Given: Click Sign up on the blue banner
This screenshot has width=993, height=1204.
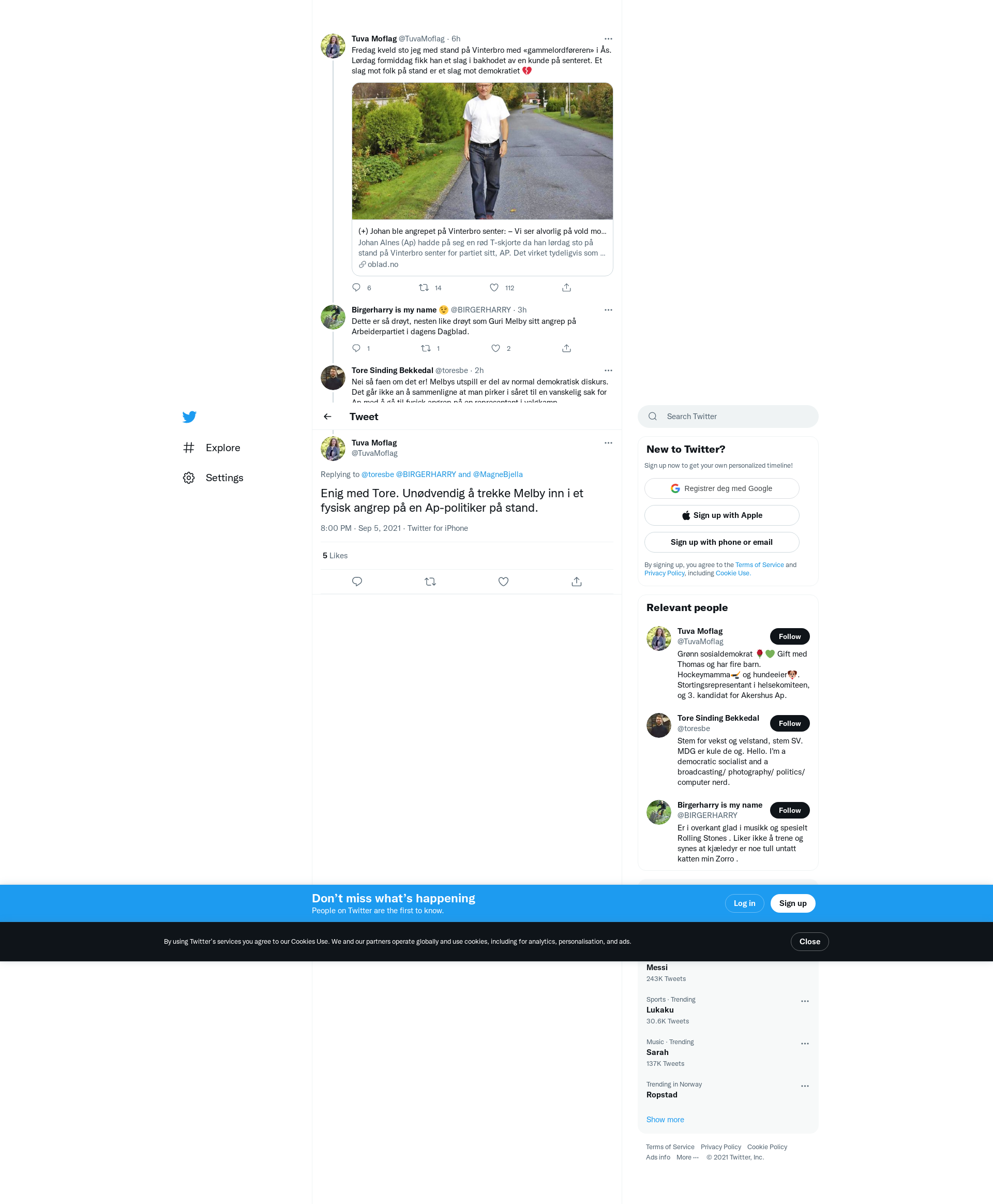Looking at the screenshot, I should pyautogui.click(x=792, y=903).
